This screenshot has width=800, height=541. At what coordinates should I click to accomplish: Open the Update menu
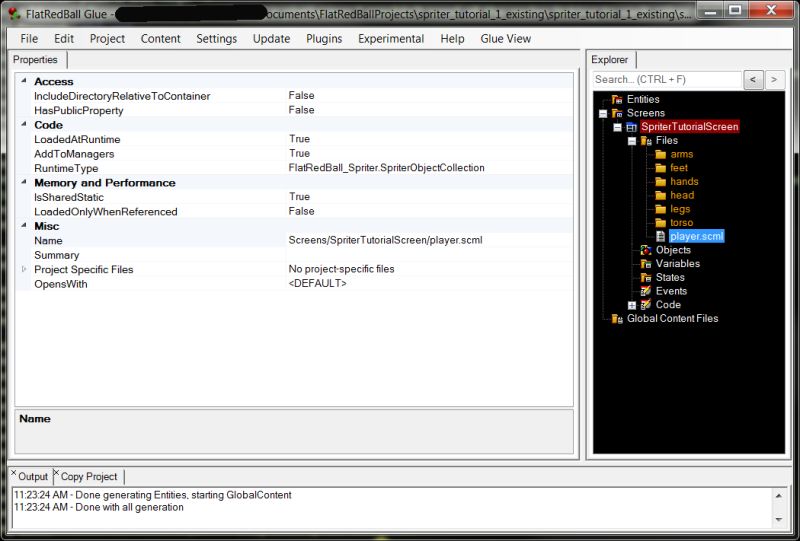point(271,39)
